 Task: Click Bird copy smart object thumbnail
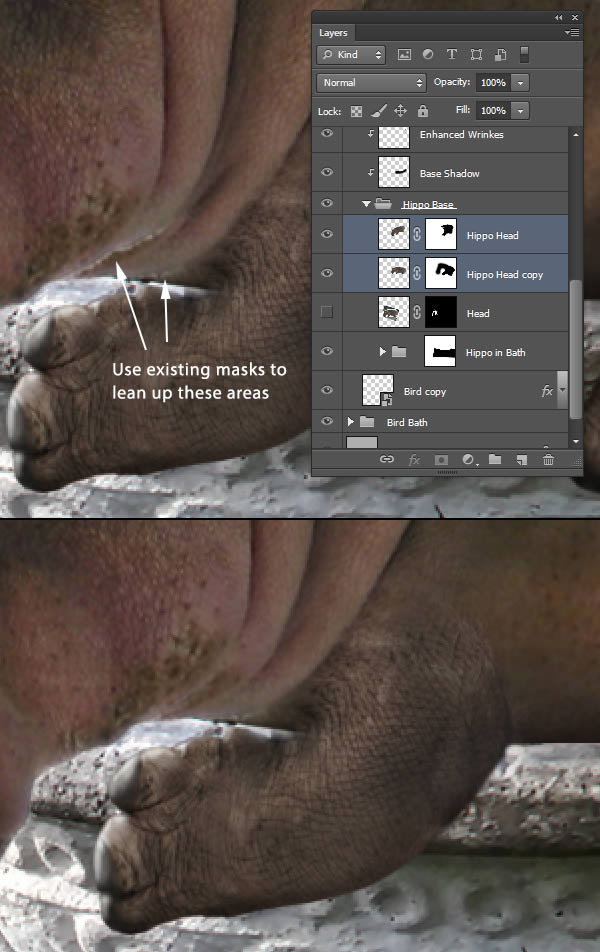[x=378, y=390]
